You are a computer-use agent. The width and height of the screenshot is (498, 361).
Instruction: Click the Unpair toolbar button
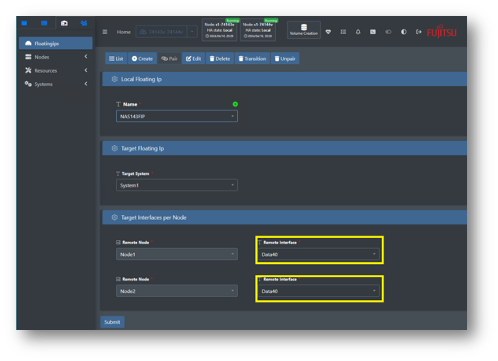(x=285, y=59)
